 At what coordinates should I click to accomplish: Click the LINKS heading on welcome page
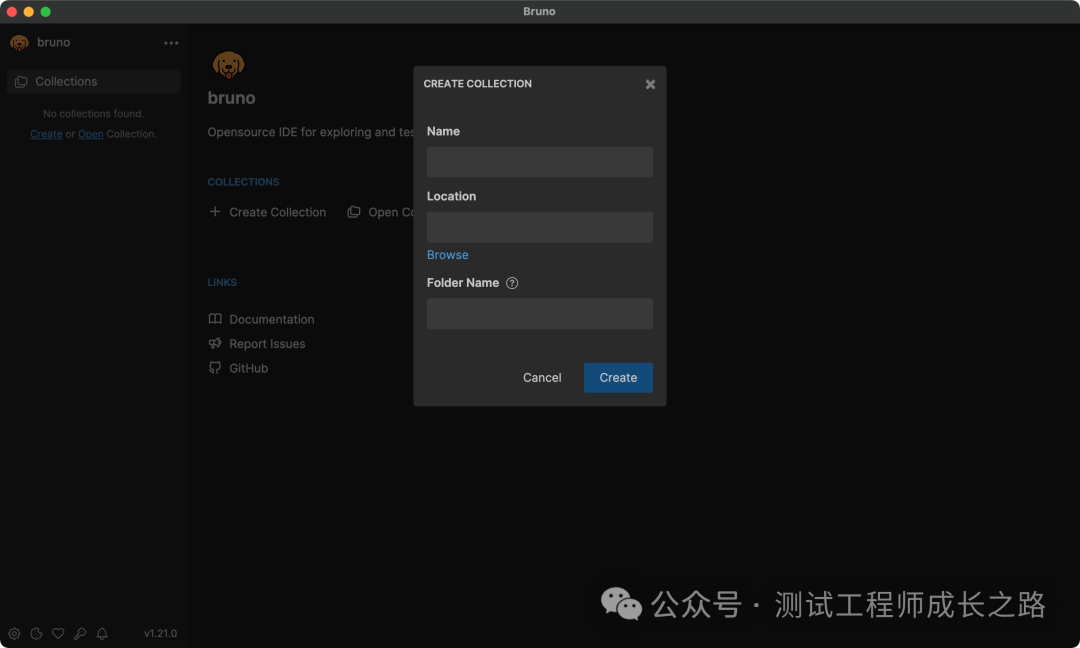[222, 282]
